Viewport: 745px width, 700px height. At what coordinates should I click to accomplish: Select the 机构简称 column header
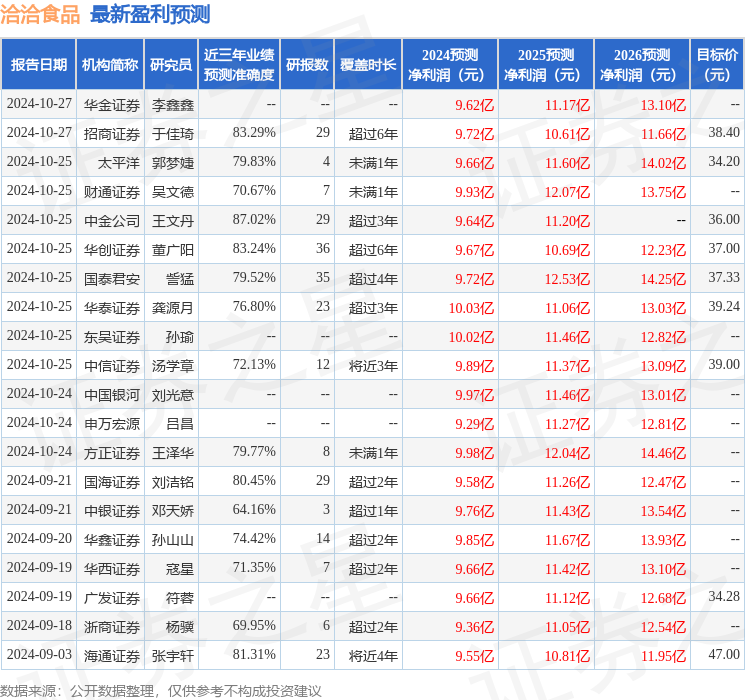(110, 65)
